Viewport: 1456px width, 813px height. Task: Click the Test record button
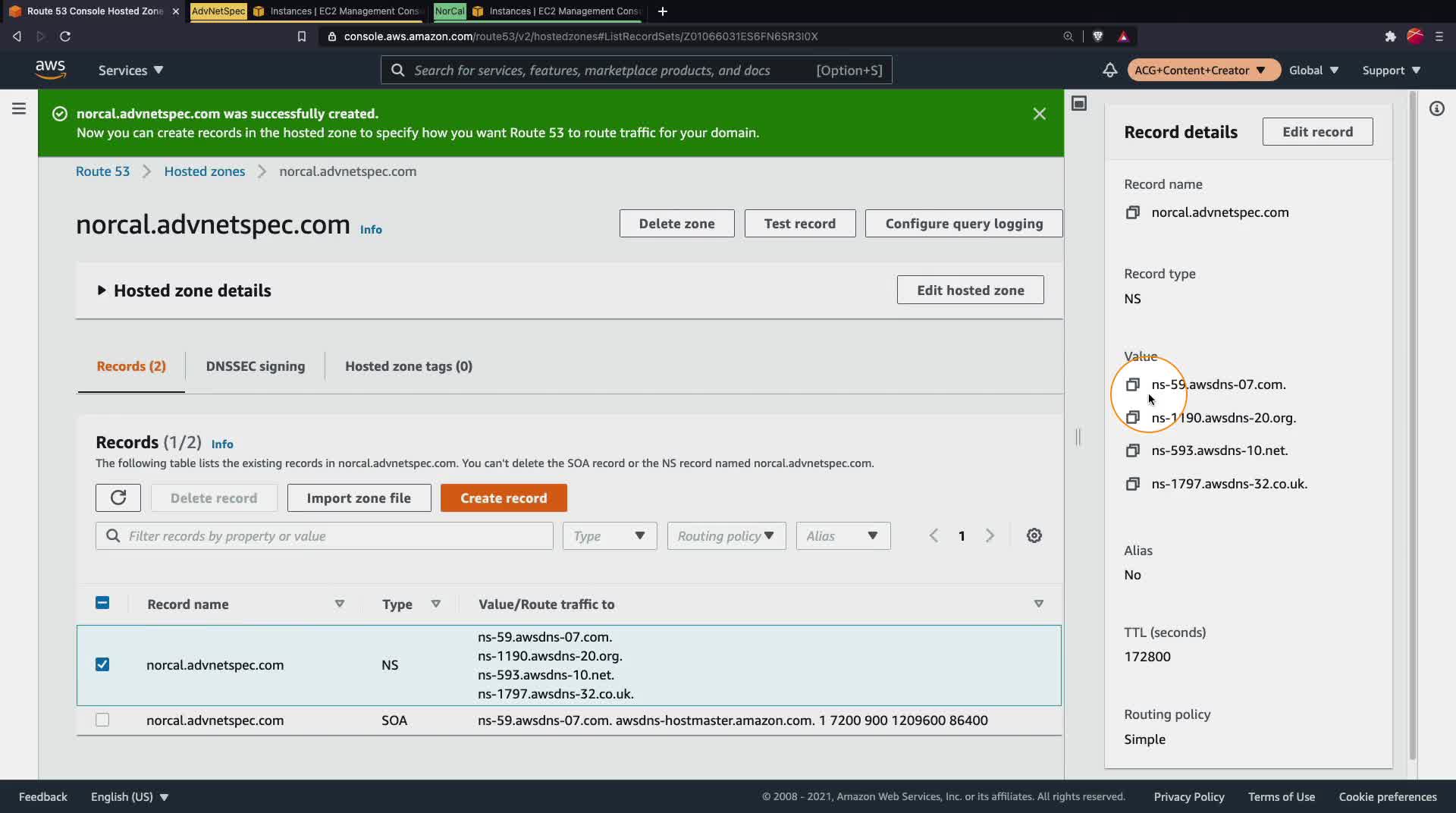pos(800,224)
